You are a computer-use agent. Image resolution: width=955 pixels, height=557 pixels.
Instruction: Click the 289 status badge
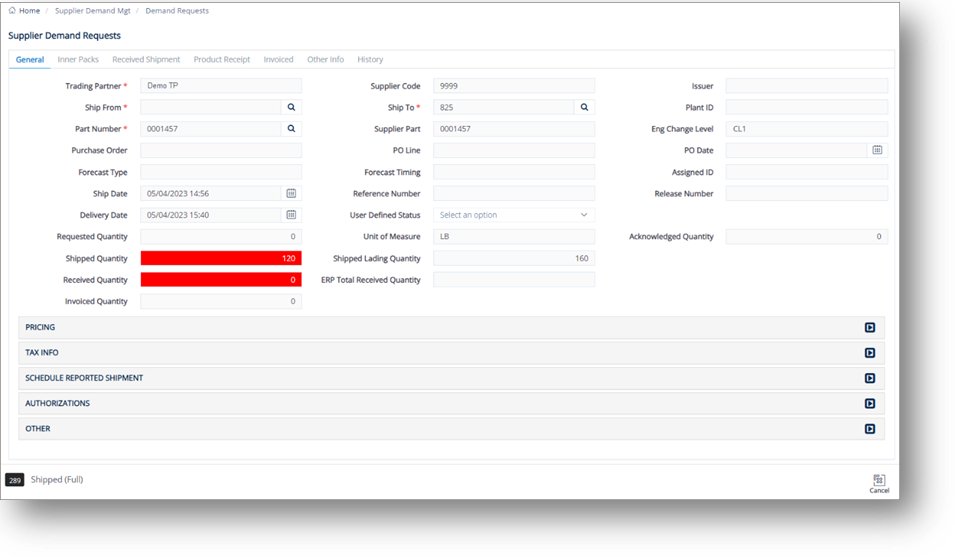15,480
